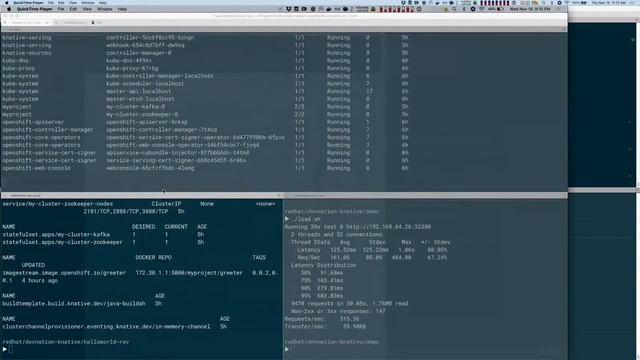The height and width of the screenshot is (360, 640).
Task: Click the 99% 683.83ms latency line
Action: [x=322, y=296]
